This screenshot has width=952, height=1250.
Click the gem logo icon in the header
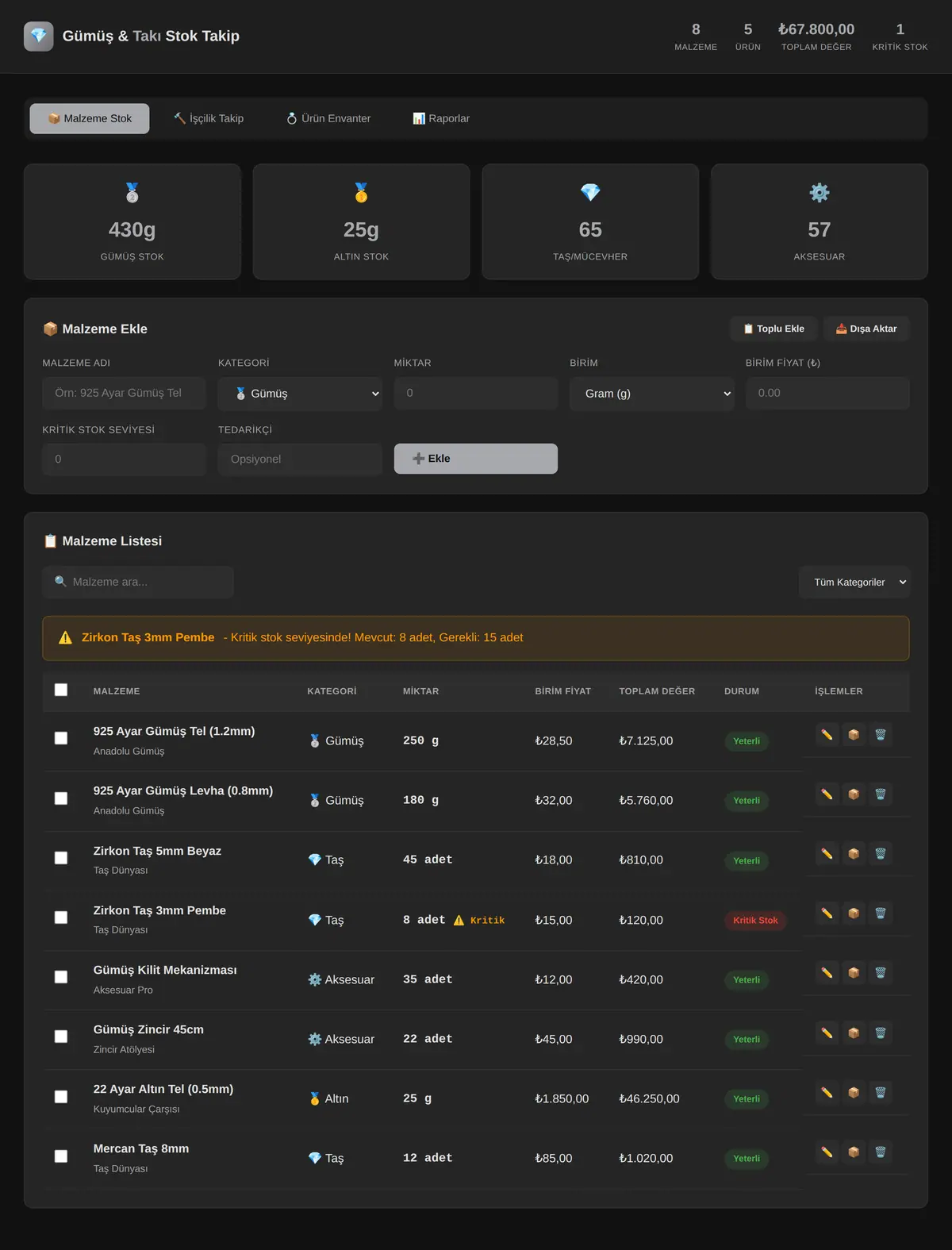[x=39, y=37]
